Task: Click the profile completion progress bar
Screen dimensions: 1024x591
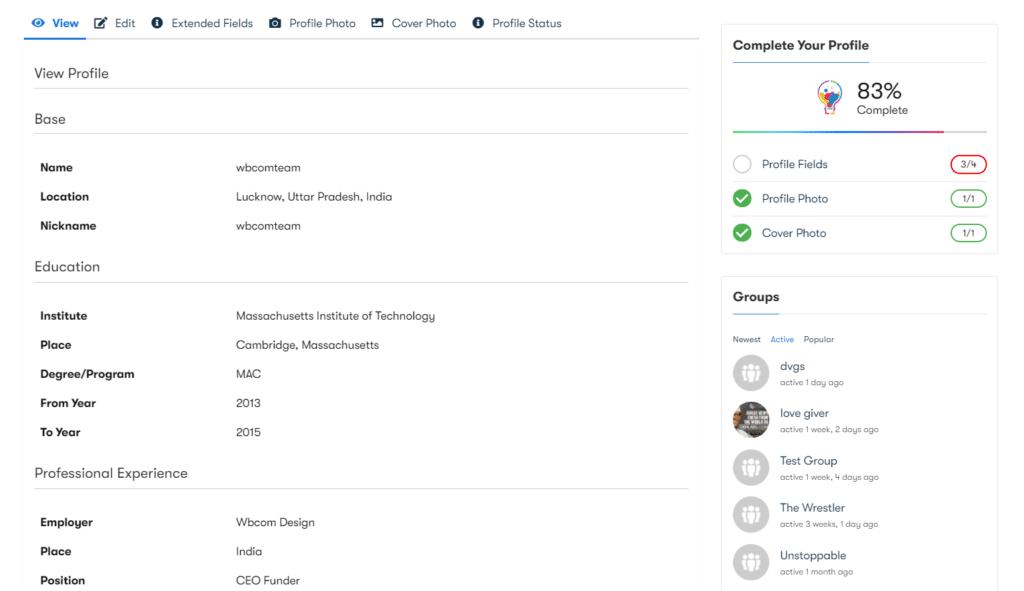Action: click(859, 132)
